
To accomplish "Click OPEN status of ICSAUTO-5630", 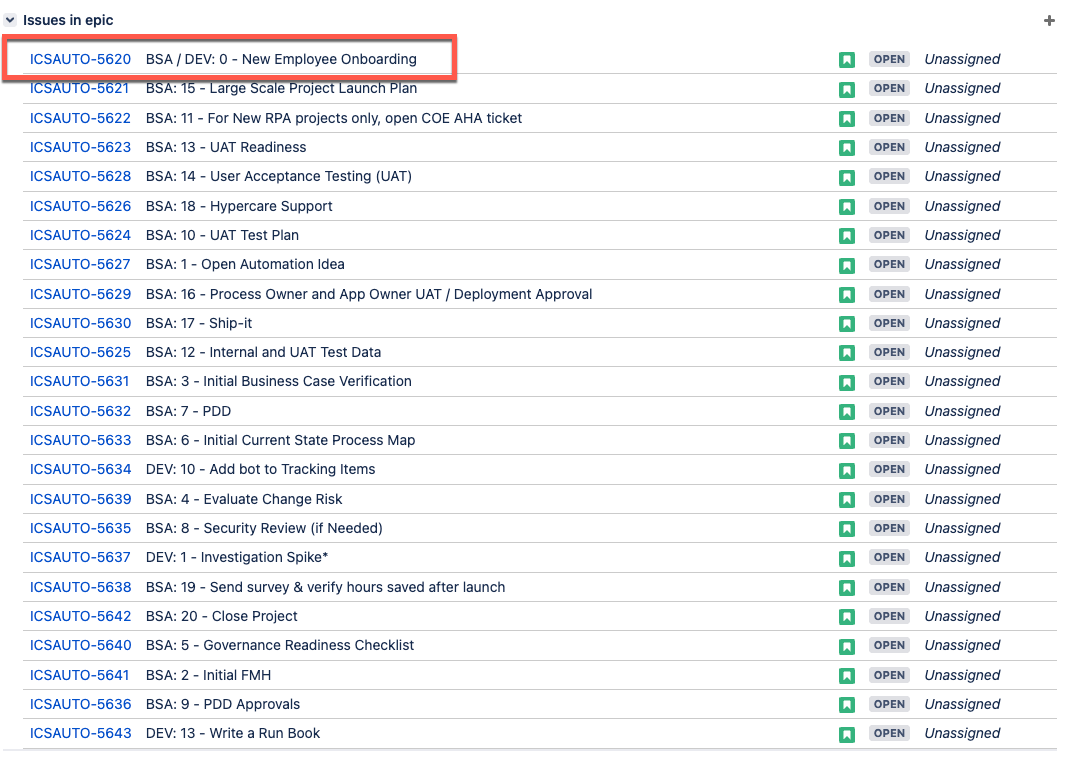I will (x=889, y=323).
